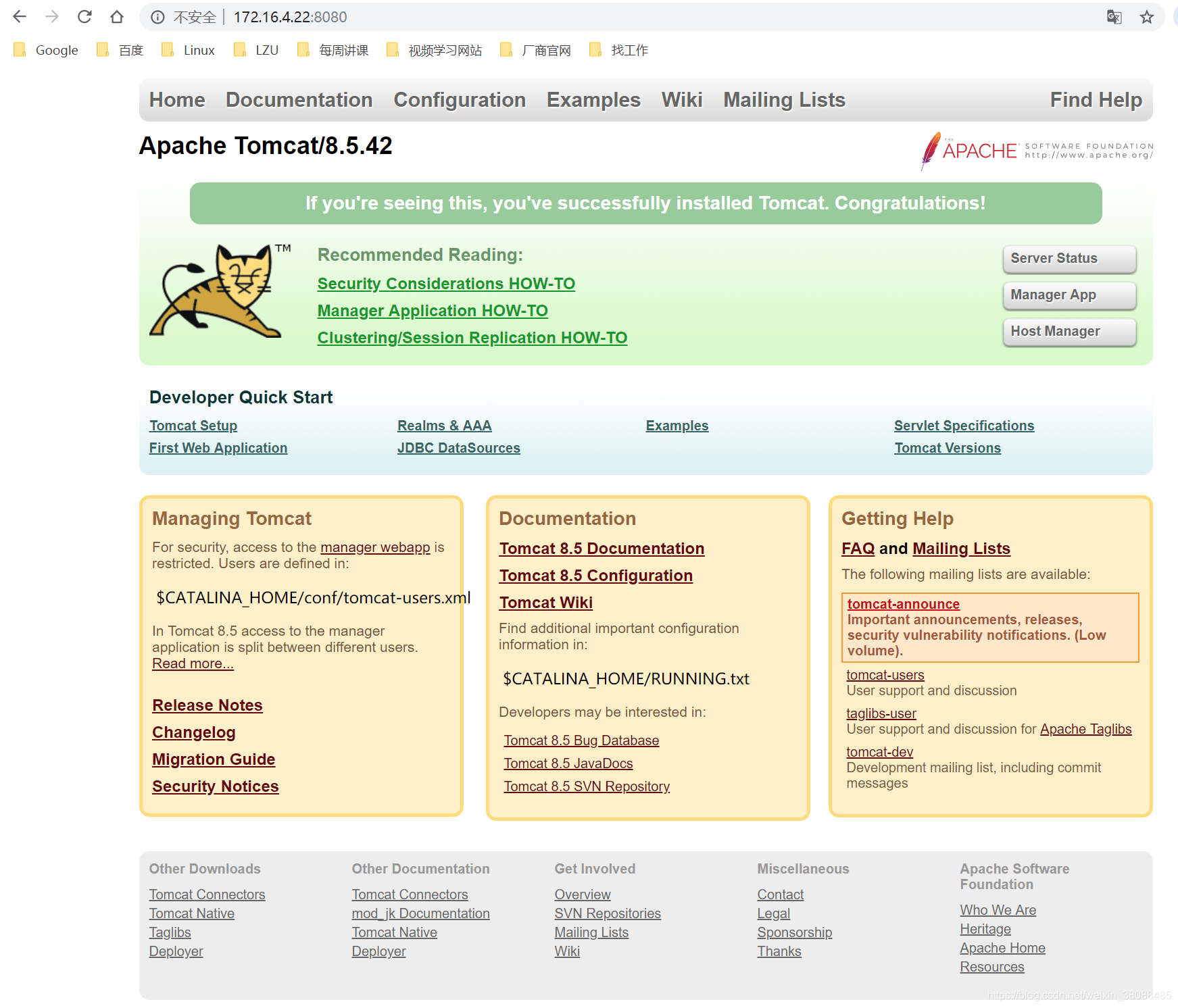The width and height of the screenshot is (1178, 1008).
Task: Click the not-secure site info icon
Action: [157, 17]
